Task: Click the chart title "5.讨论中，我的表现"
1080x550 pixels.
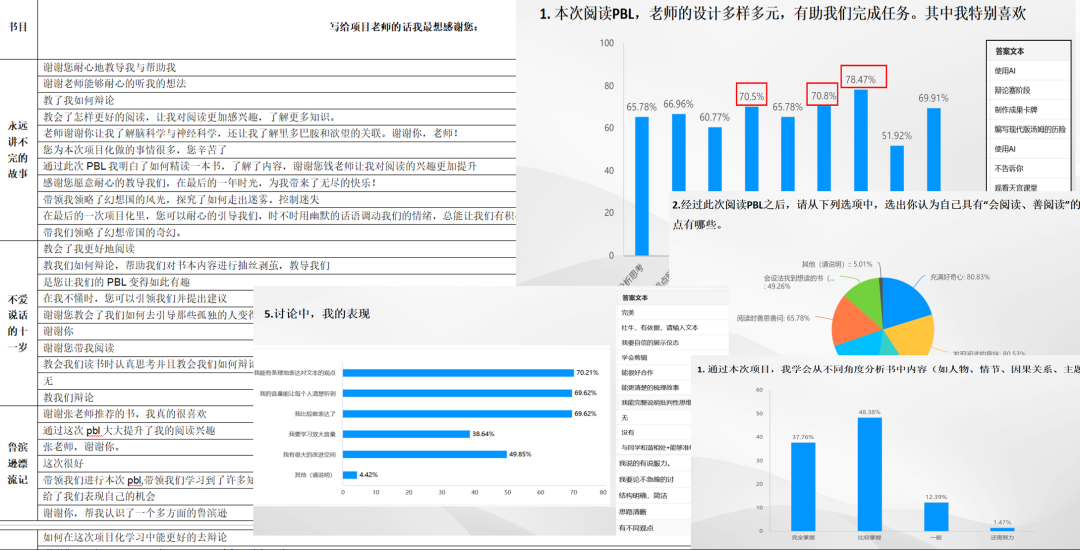Action: click(318, 314)
